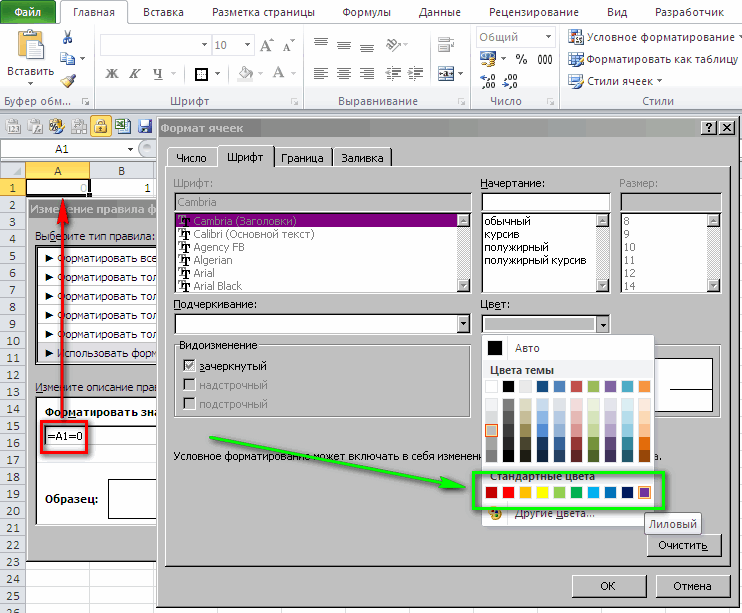Align text to the left

coord(321,73)
